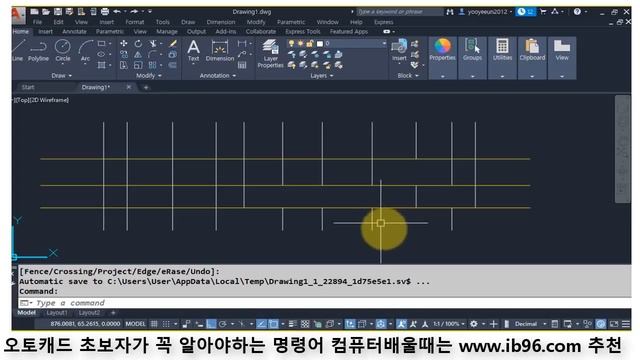Toggle Dynamic UCS in status bar
Viewport: 640px width, 360px height.
click(350, 324)
